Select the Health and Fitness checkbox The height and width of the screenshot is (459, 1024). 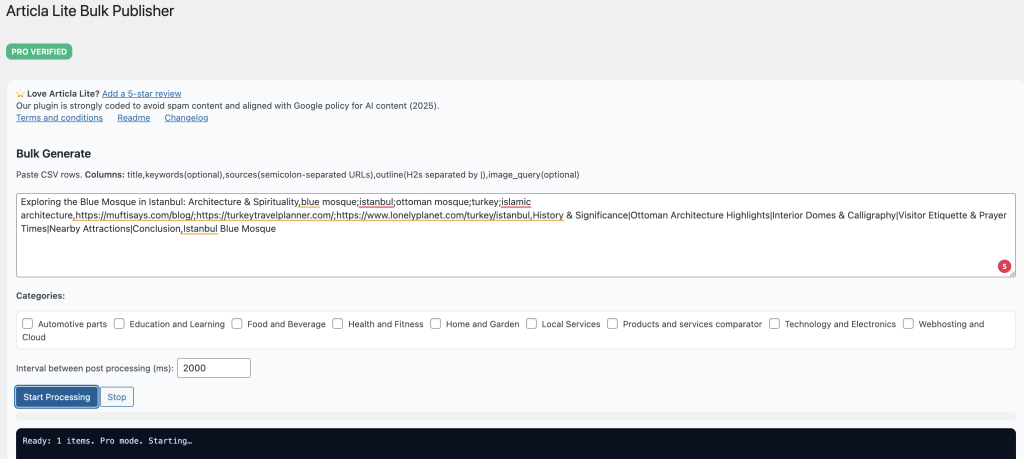point(338,323)
